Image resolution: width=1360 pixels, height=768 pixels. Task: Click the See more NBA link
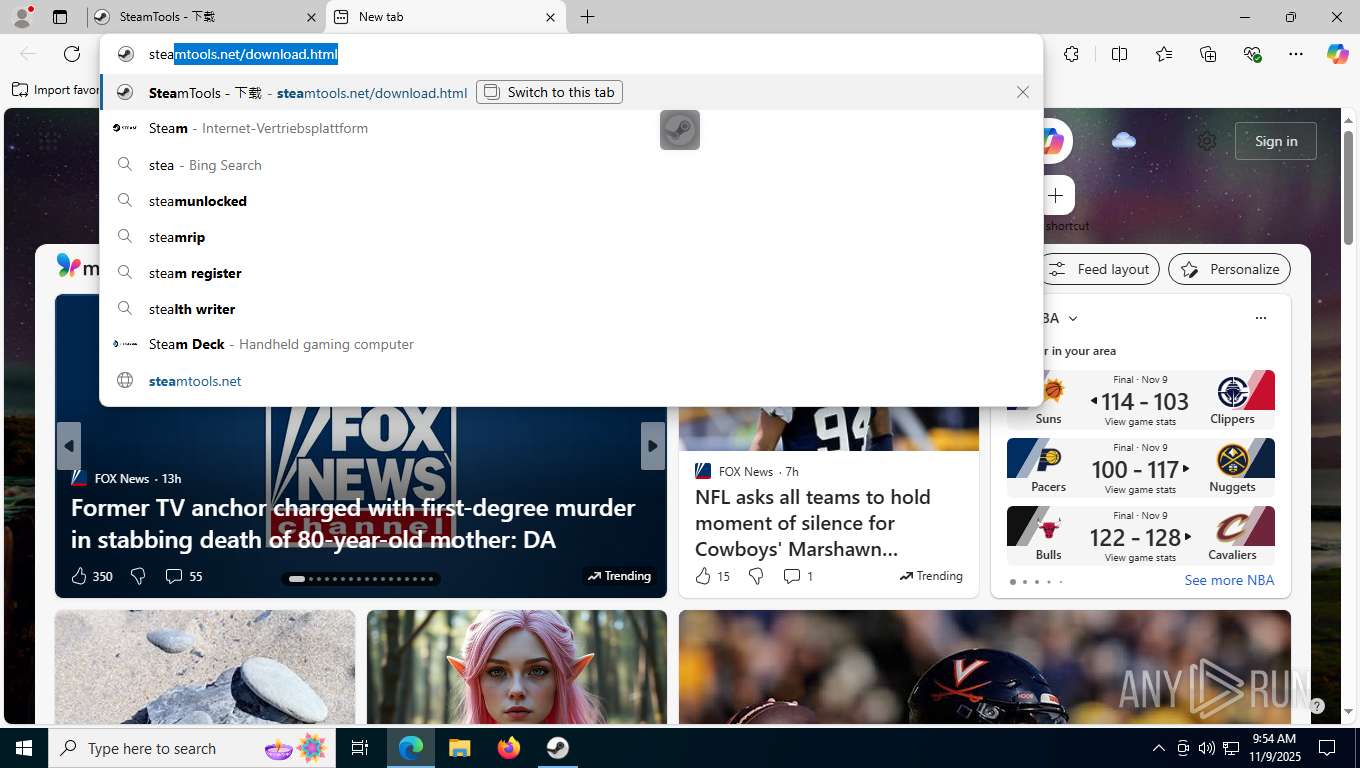pyautogui.click(x=1229, y=580)
